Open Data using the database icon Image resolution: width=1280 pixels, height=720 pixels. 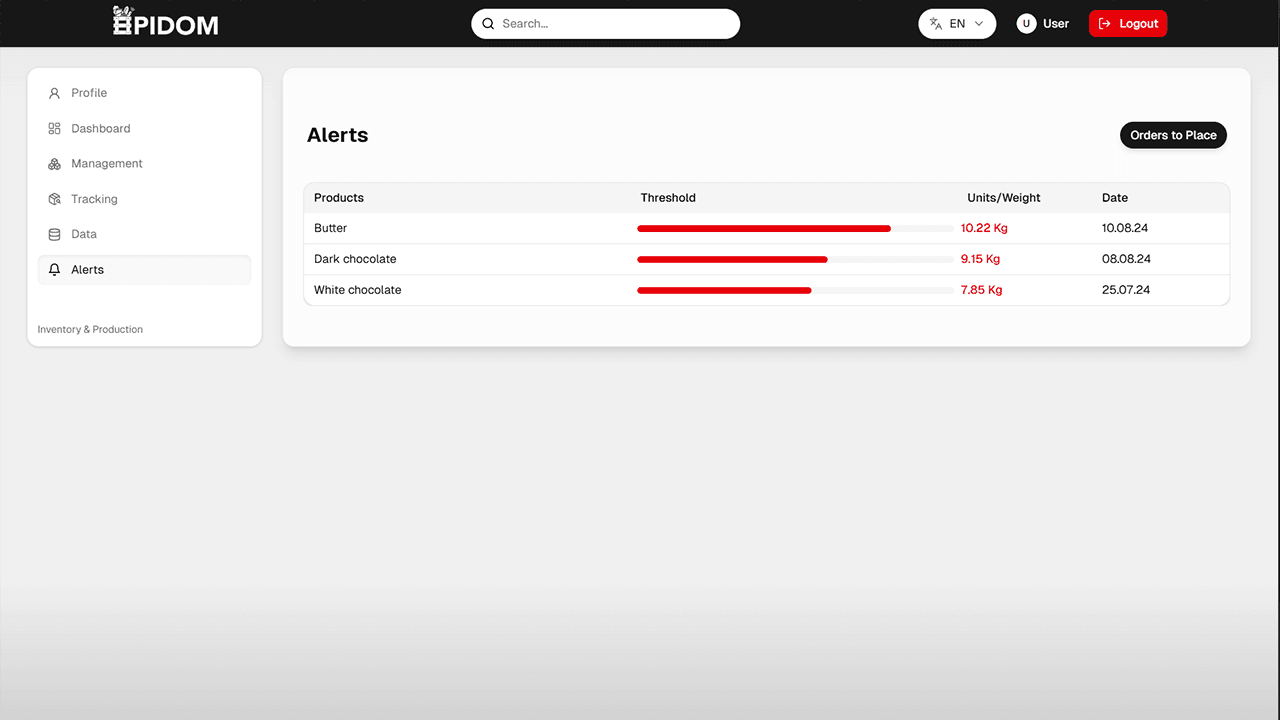[53, 233]
